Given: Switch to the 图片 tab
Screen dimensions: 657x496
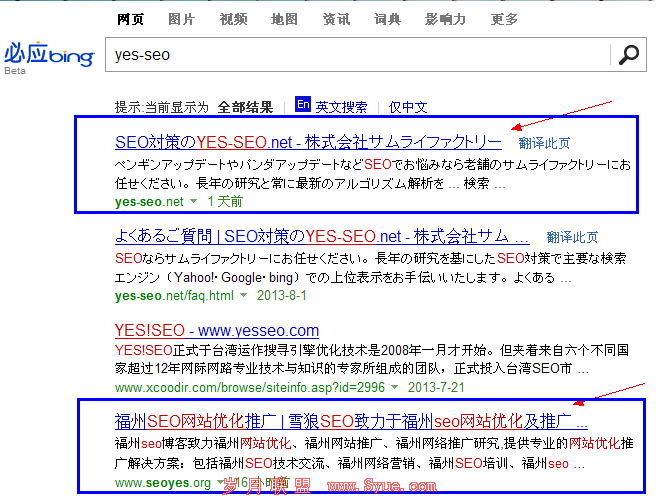Looking at the screenshot, I should pos(182,19).
